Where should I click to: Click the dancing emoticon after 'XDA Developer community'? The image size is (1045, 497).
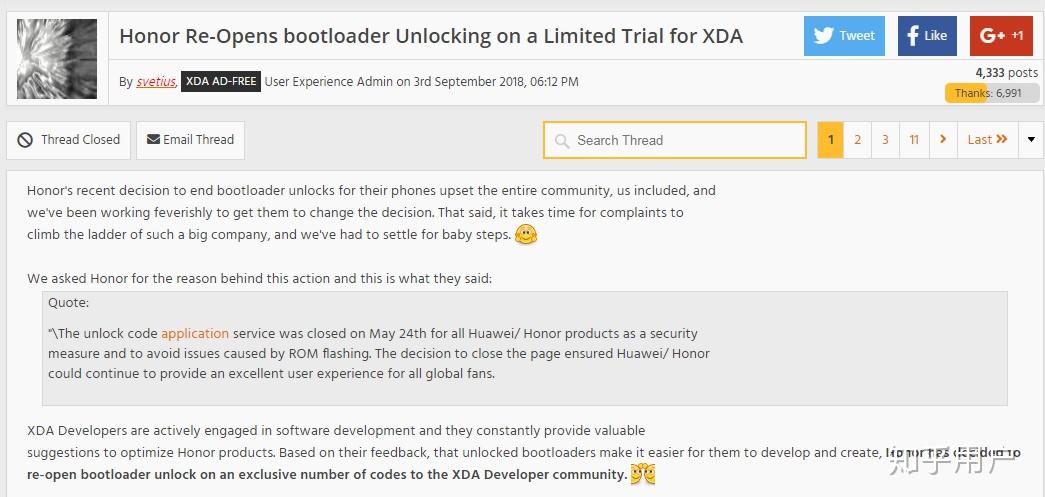642,474
